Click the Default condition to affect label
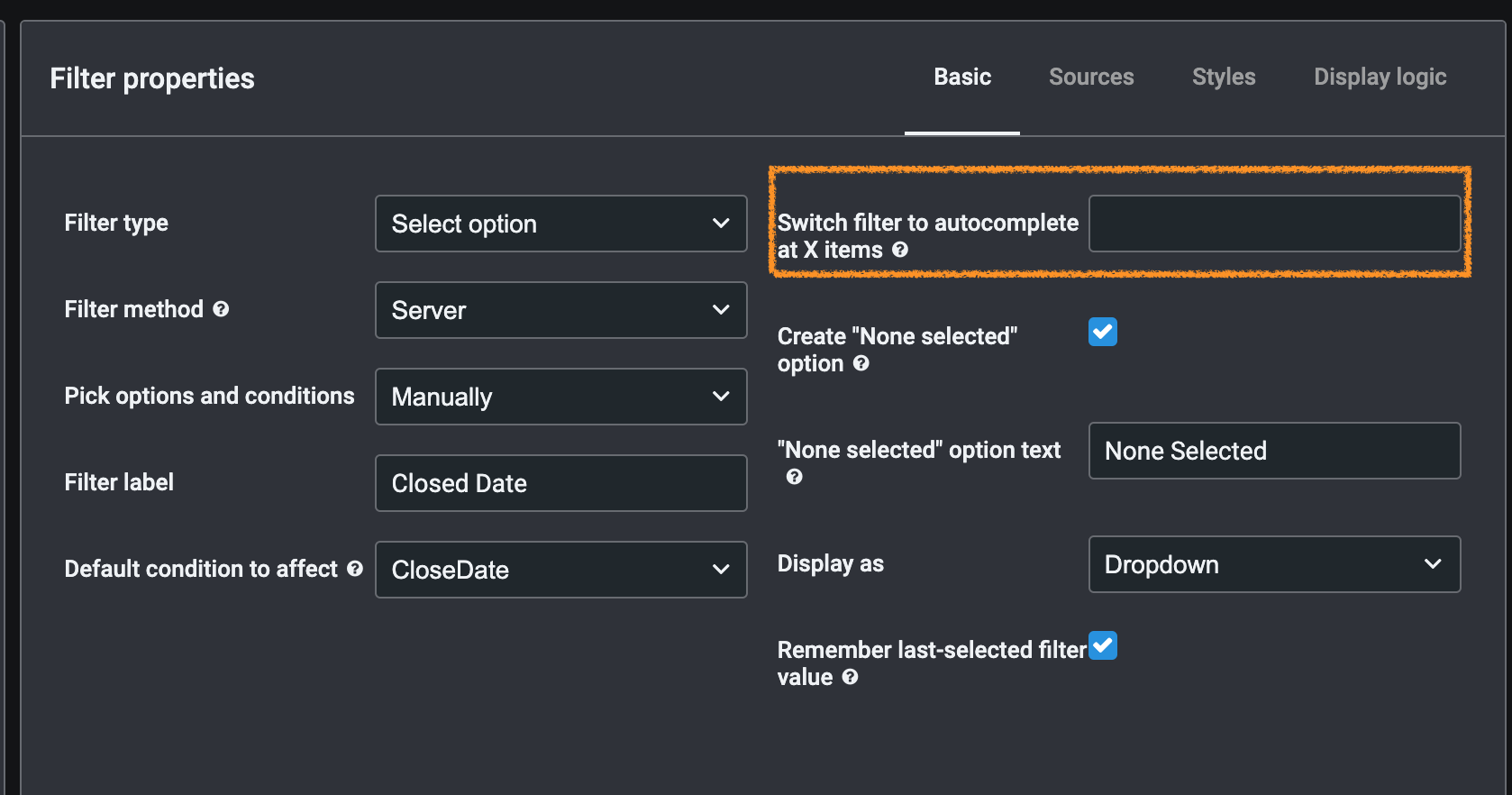The height and width of the screenshot is (795, 1512). tap(201, 569)
